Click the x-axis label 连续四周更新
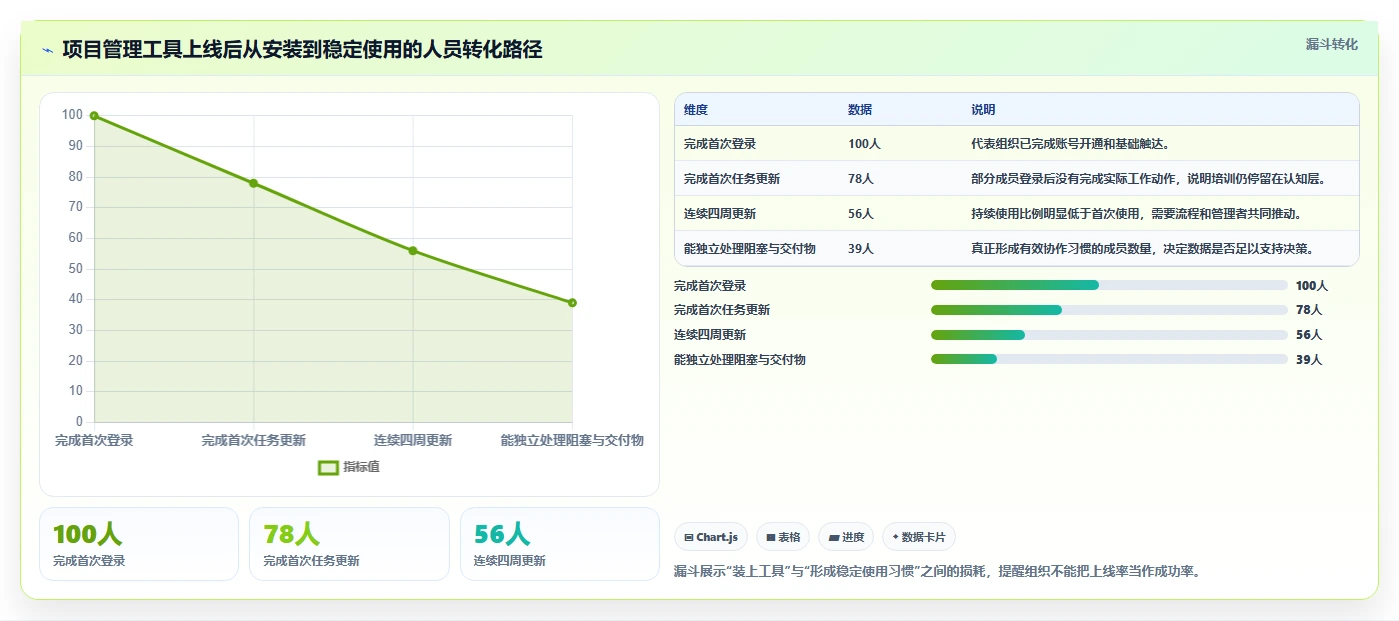This screenshot has height=621, width=1399. 413,440
